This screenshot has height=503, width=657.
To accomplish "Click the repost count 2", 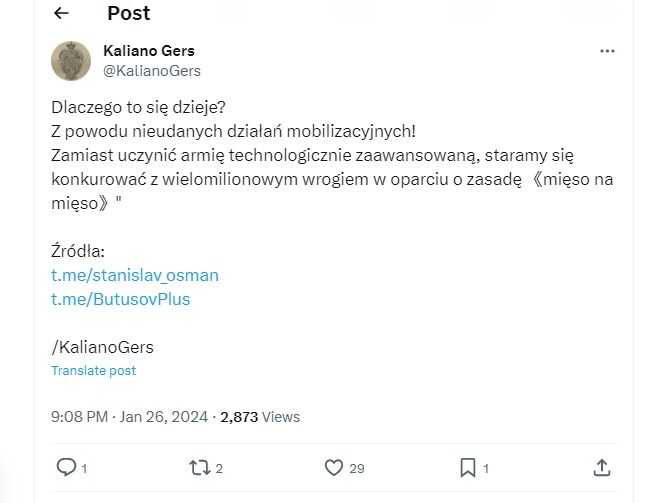I will [x=219, y=468].
